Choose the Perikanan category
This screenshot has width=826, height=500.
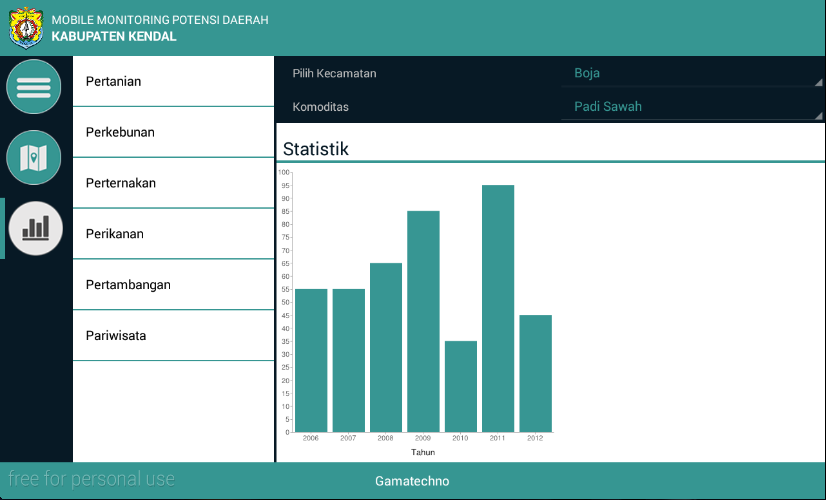tap(173, 234)
